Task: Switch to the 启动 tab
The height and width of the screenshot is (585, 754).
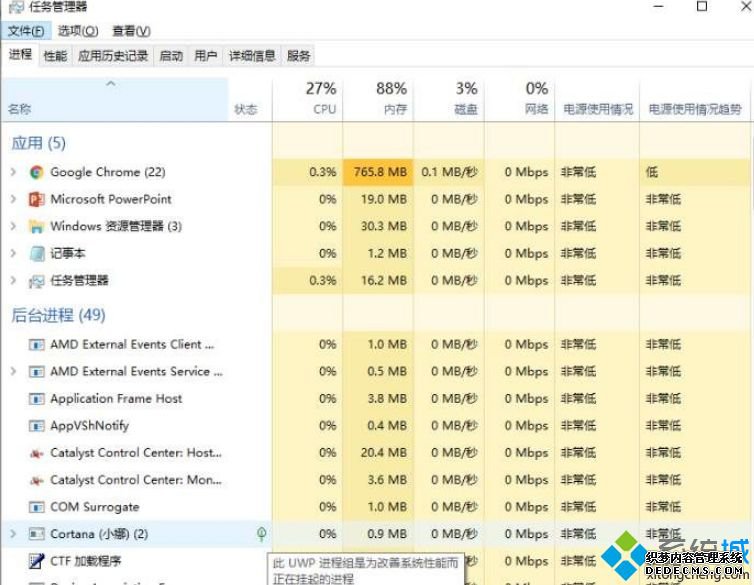Action: (x=171, y=56)
